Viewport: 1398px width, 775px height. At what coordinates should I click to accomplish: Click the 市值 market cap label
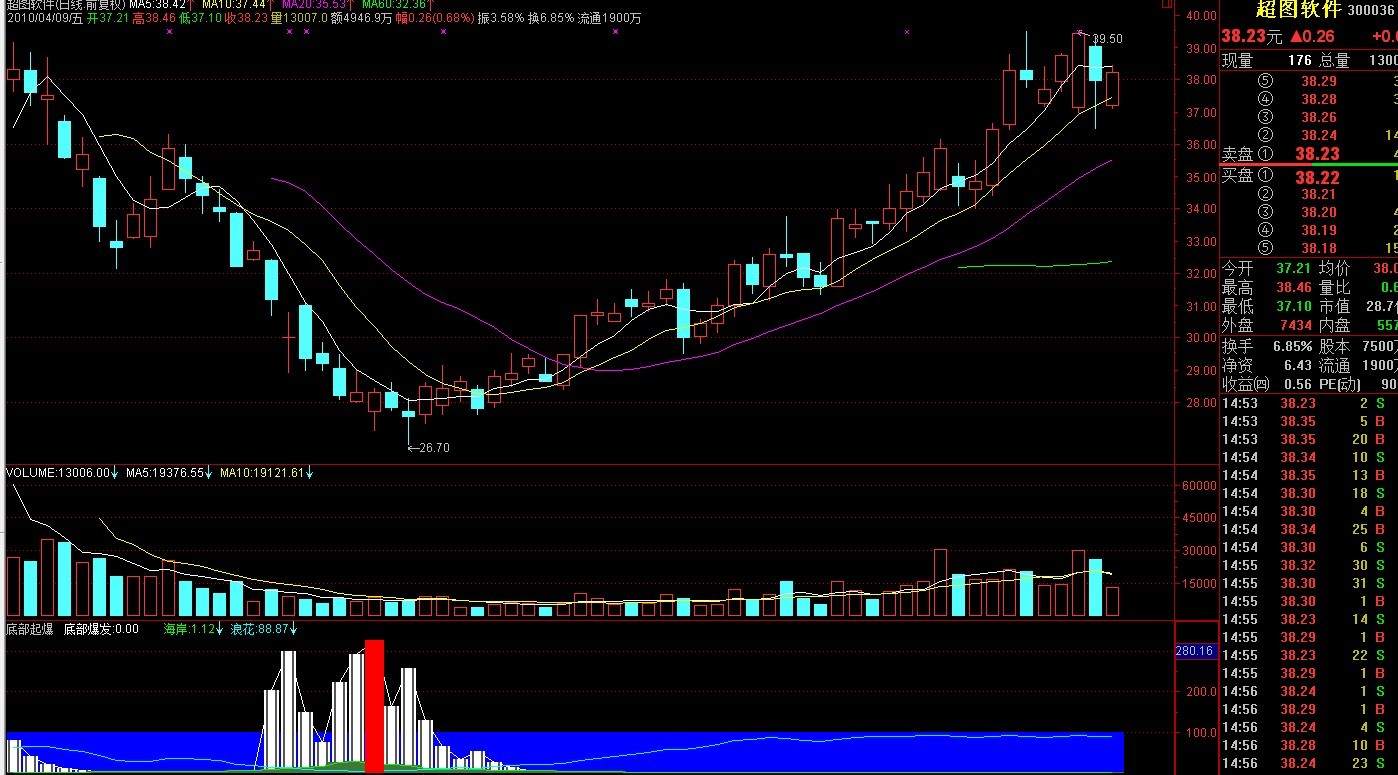(x=1335, y=306)
